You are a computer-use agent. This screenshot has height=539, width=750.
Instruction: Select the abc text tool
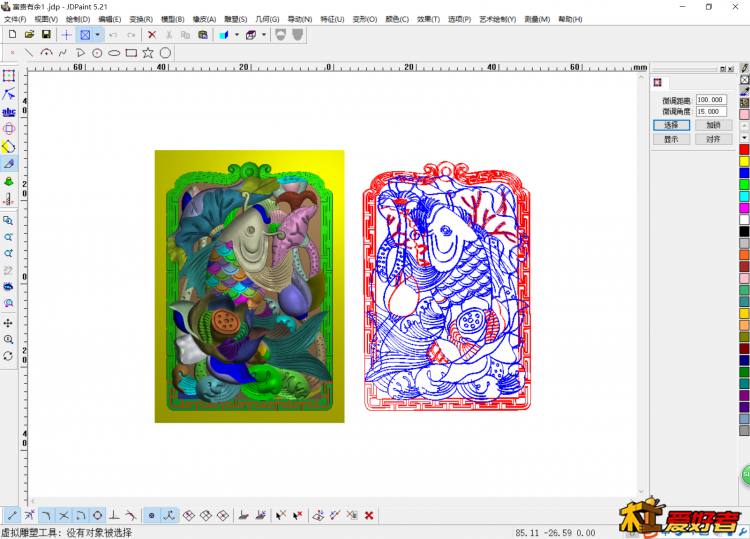[9, 111]
